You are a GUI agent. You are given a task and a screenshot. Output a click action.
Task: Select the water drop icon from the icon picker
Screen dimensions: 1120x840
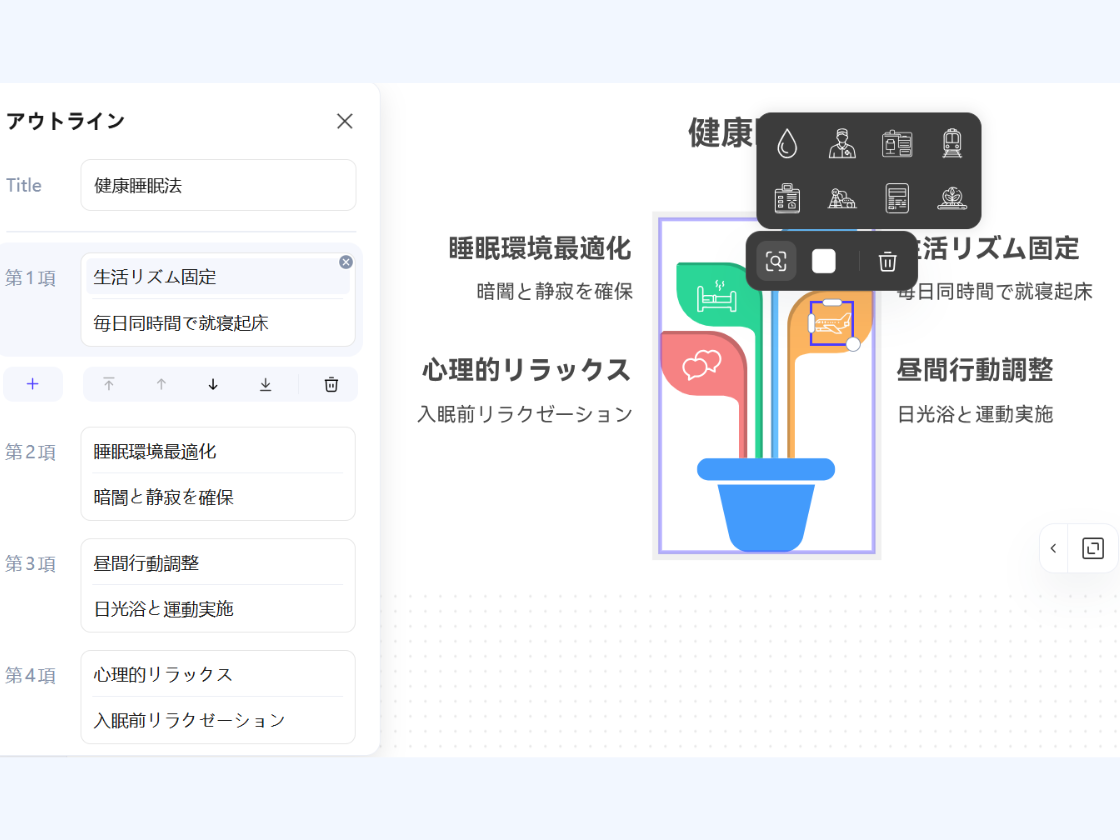(x=789, y=143)
